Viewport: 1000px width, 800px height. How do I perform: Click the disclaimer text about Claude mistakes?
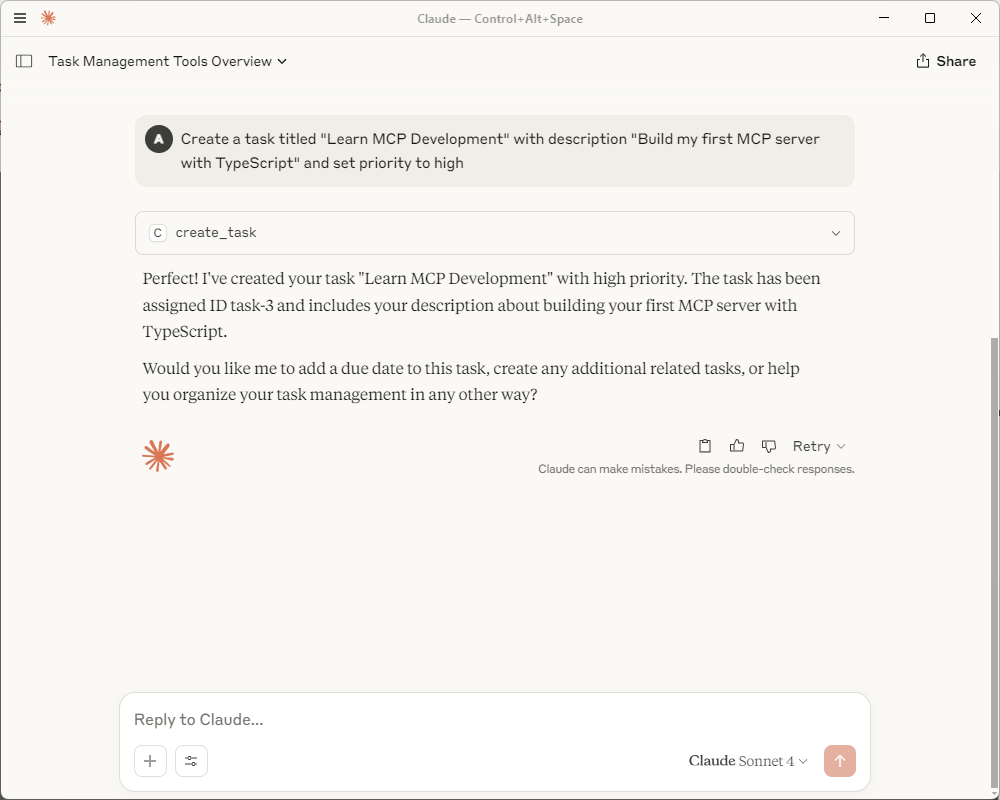(696, 469)
